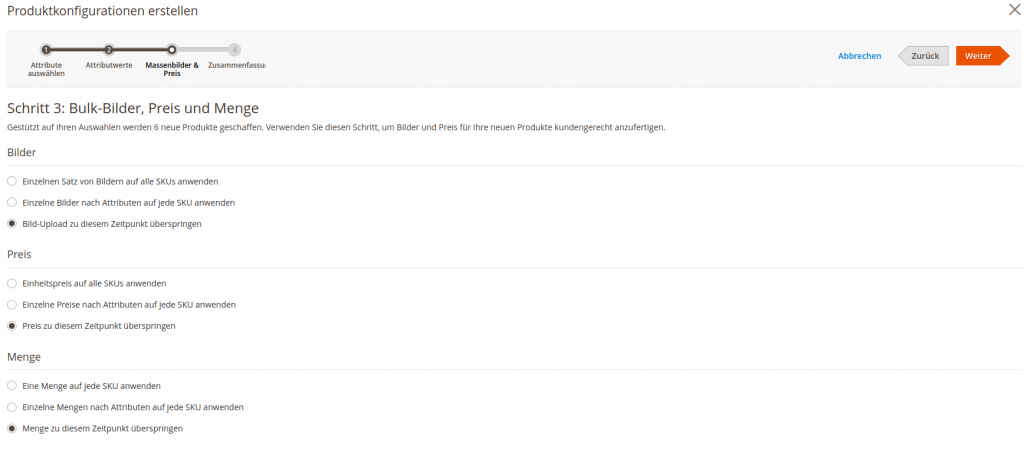Select Einheitspreis auf alle SKUs anwenden

click(12, 283)
